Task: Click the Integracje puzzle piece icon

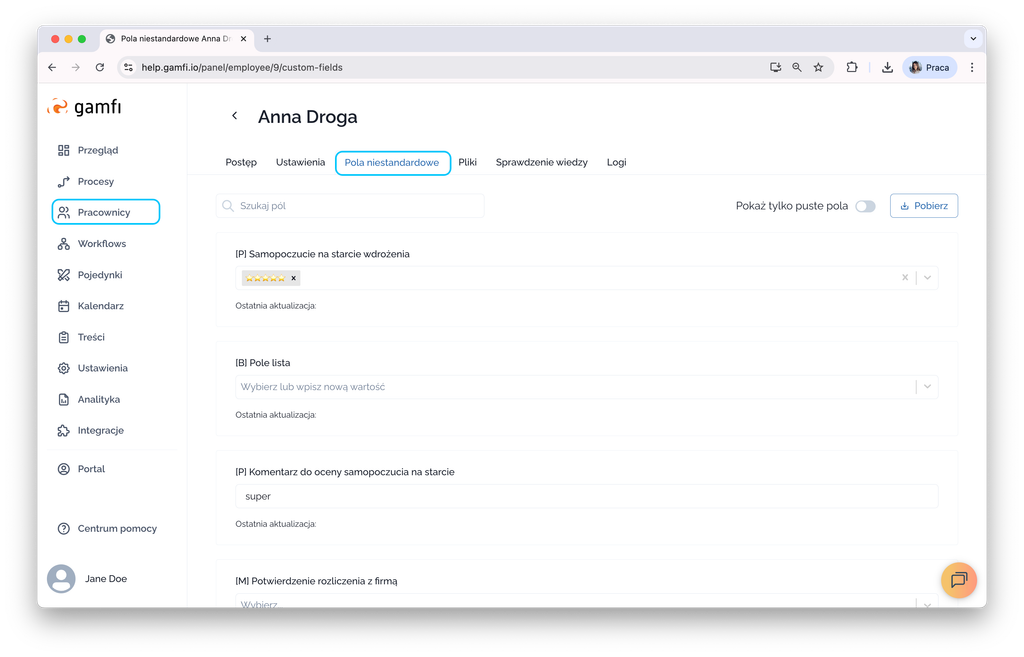Action: pyautogui.click(x=64, y=430)
